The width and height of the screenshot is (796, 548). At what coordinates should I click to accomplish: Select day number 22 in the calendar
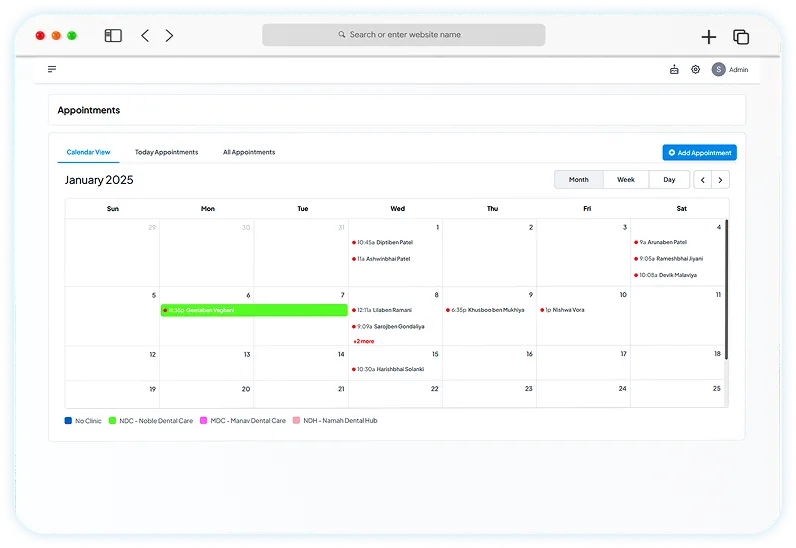[x=435, y=389]
